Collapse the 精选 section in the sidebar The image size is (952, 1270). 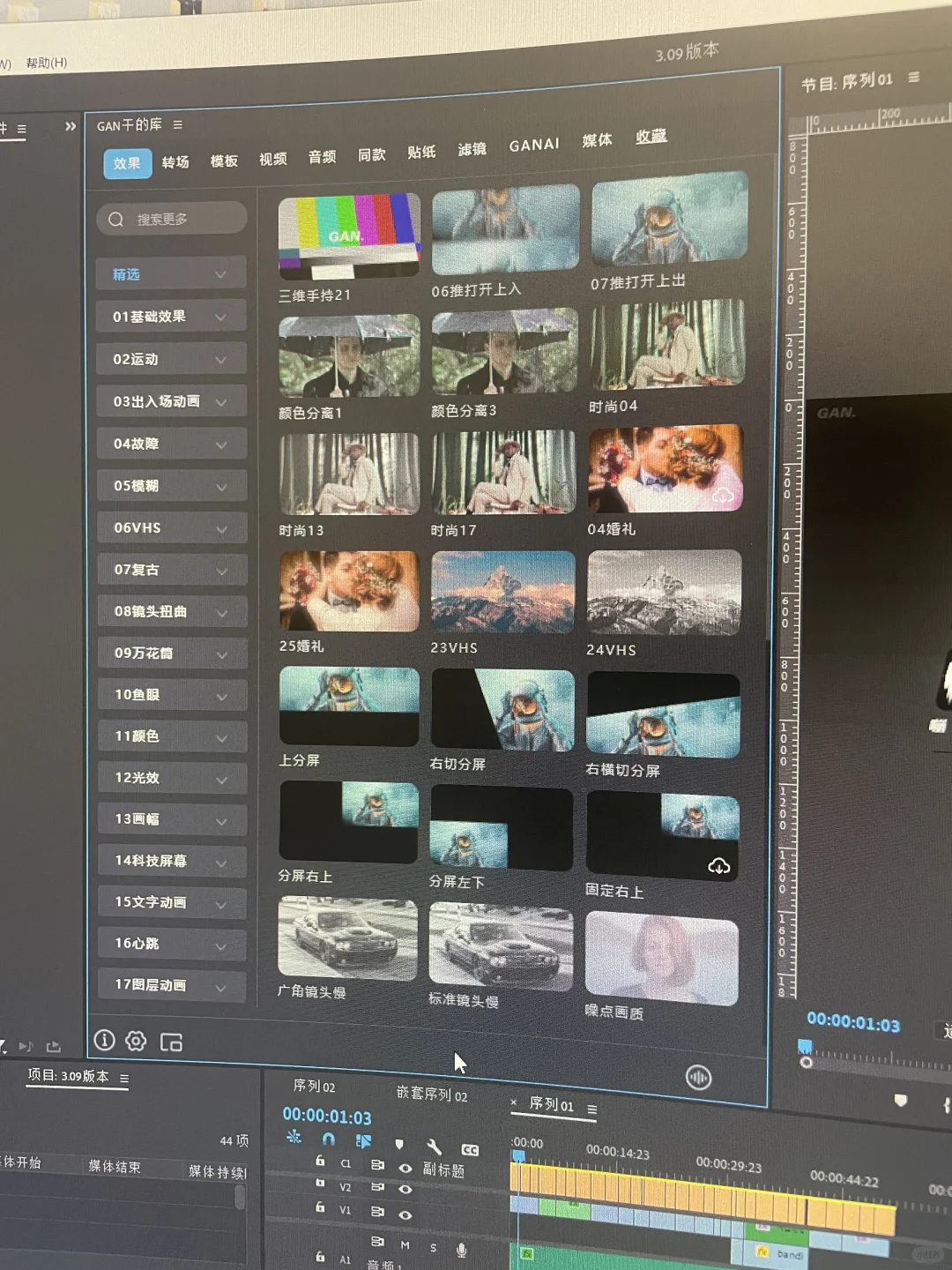coord(169,273)
